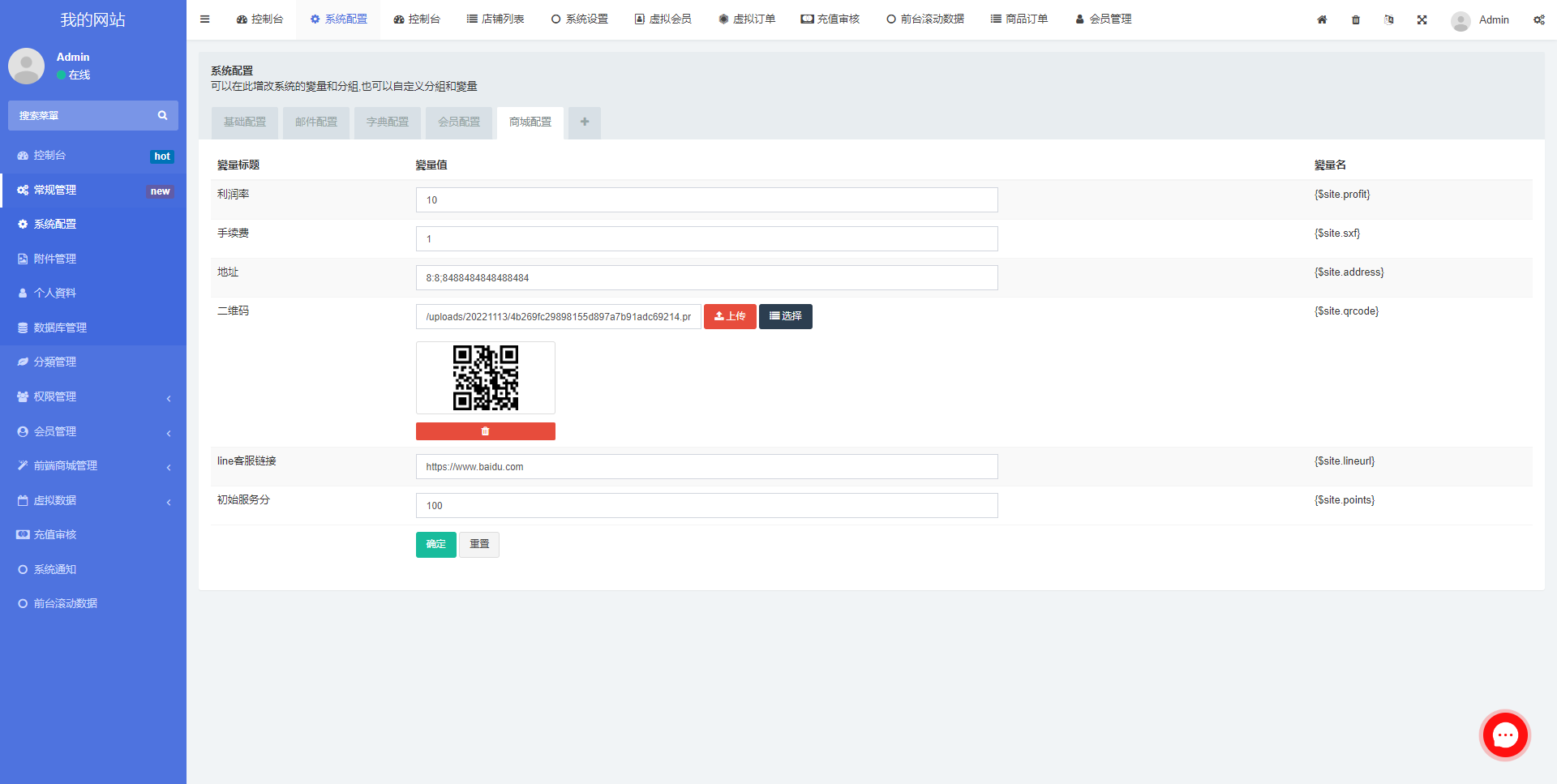This screenshot has width=1557, height=784.
Task: Click the search icon in sidebar
Action: pyautogui.click(x=162, y=116)
